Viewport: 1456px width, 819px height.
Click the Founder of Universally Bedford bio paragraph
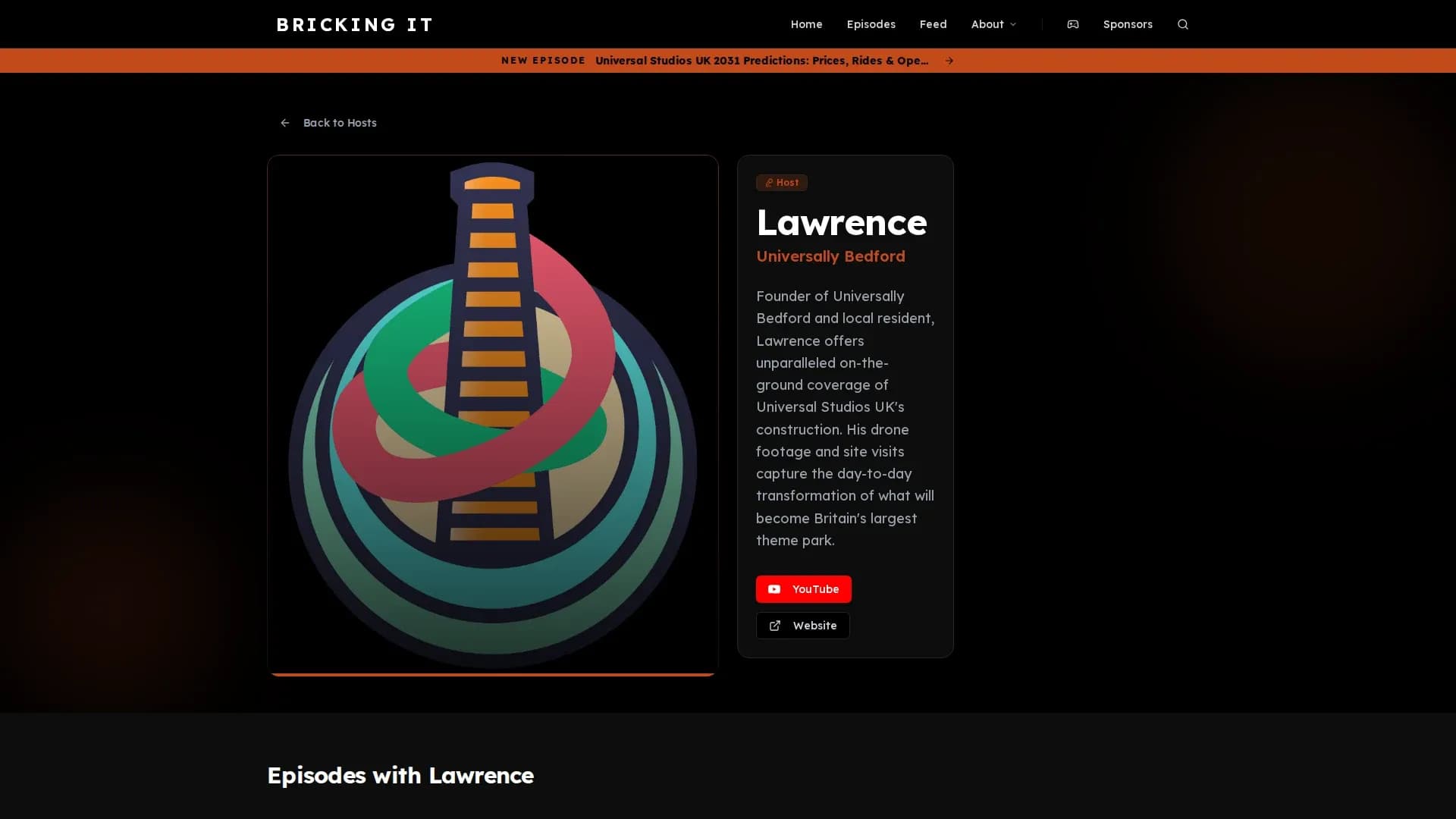pos(845,418)
